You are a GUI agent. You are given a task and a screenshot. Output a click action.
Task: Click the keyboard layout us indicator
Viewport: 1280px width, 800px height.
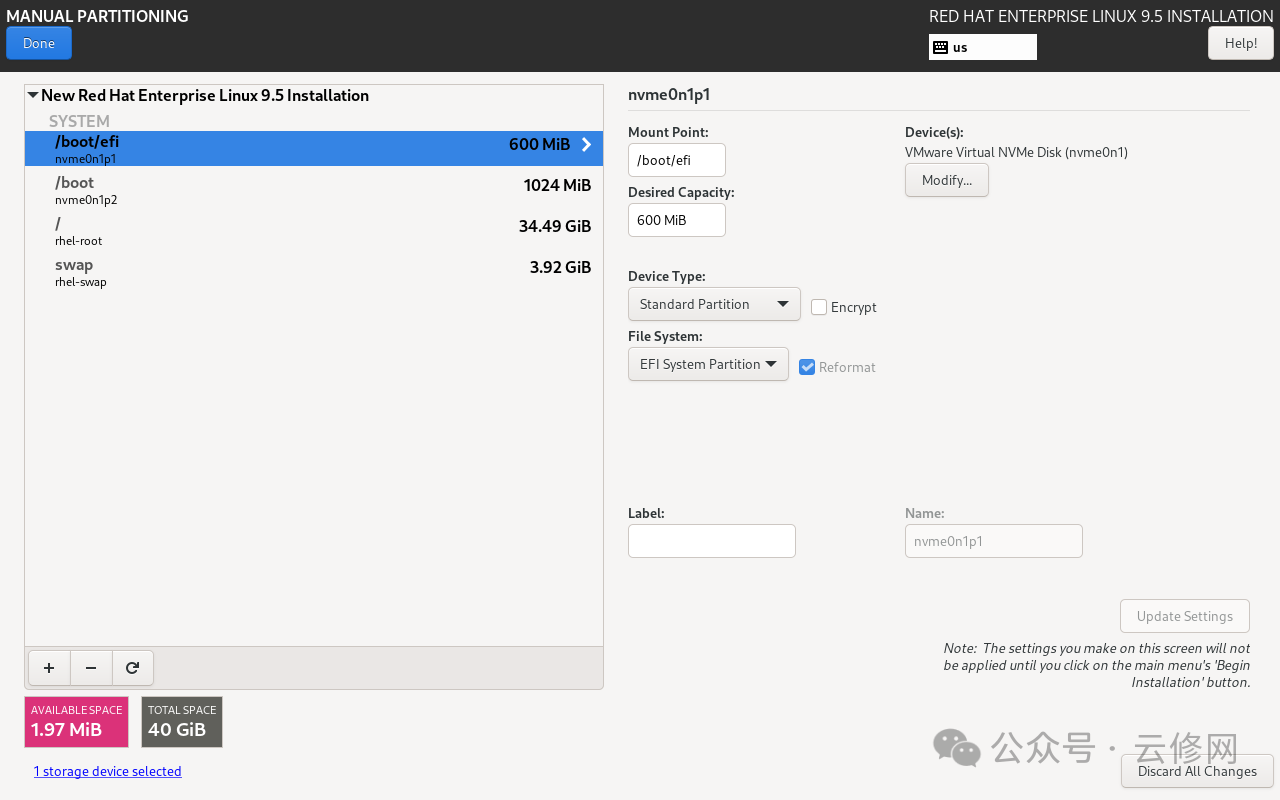(982, 47)
